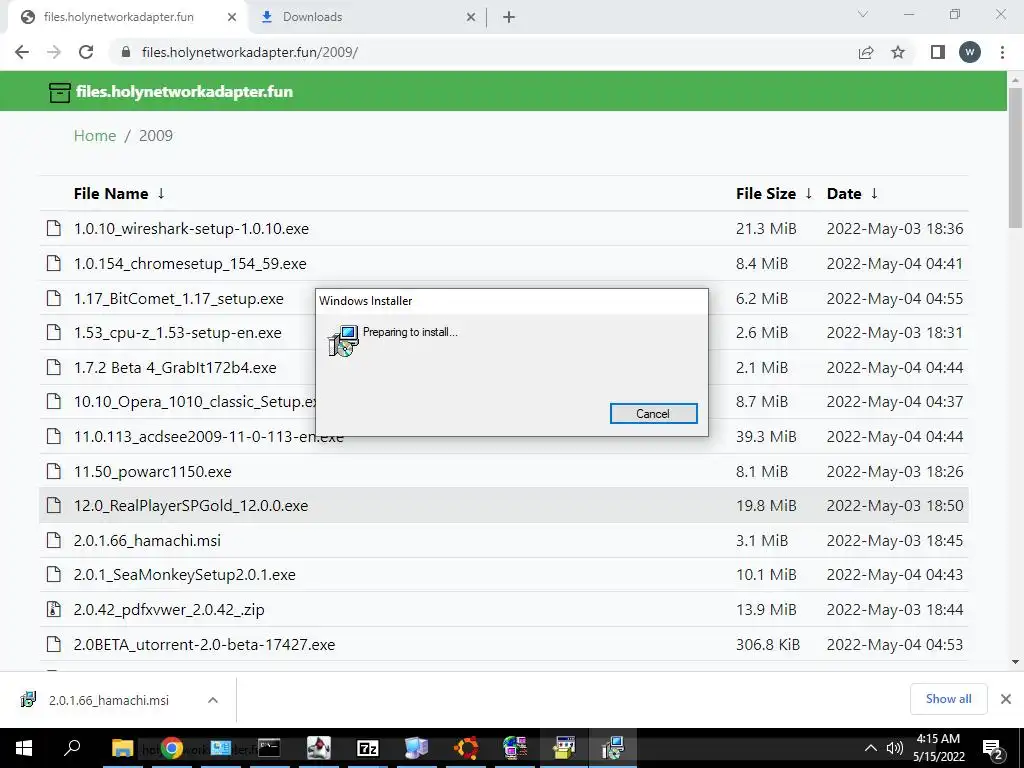The height and width of the screenshot is (768, 1024).
Task: Open File Explorer from taskbar
Action: point(122,748)
